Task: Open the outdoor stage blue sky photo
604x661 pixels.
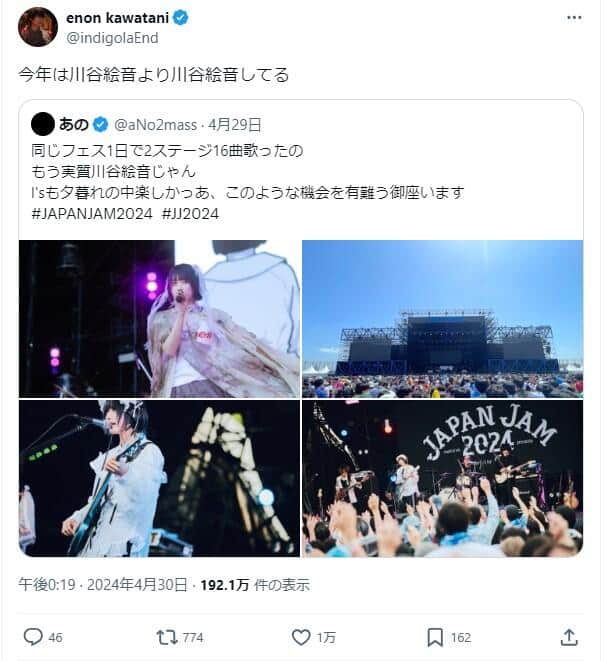Action: point(443,319)
